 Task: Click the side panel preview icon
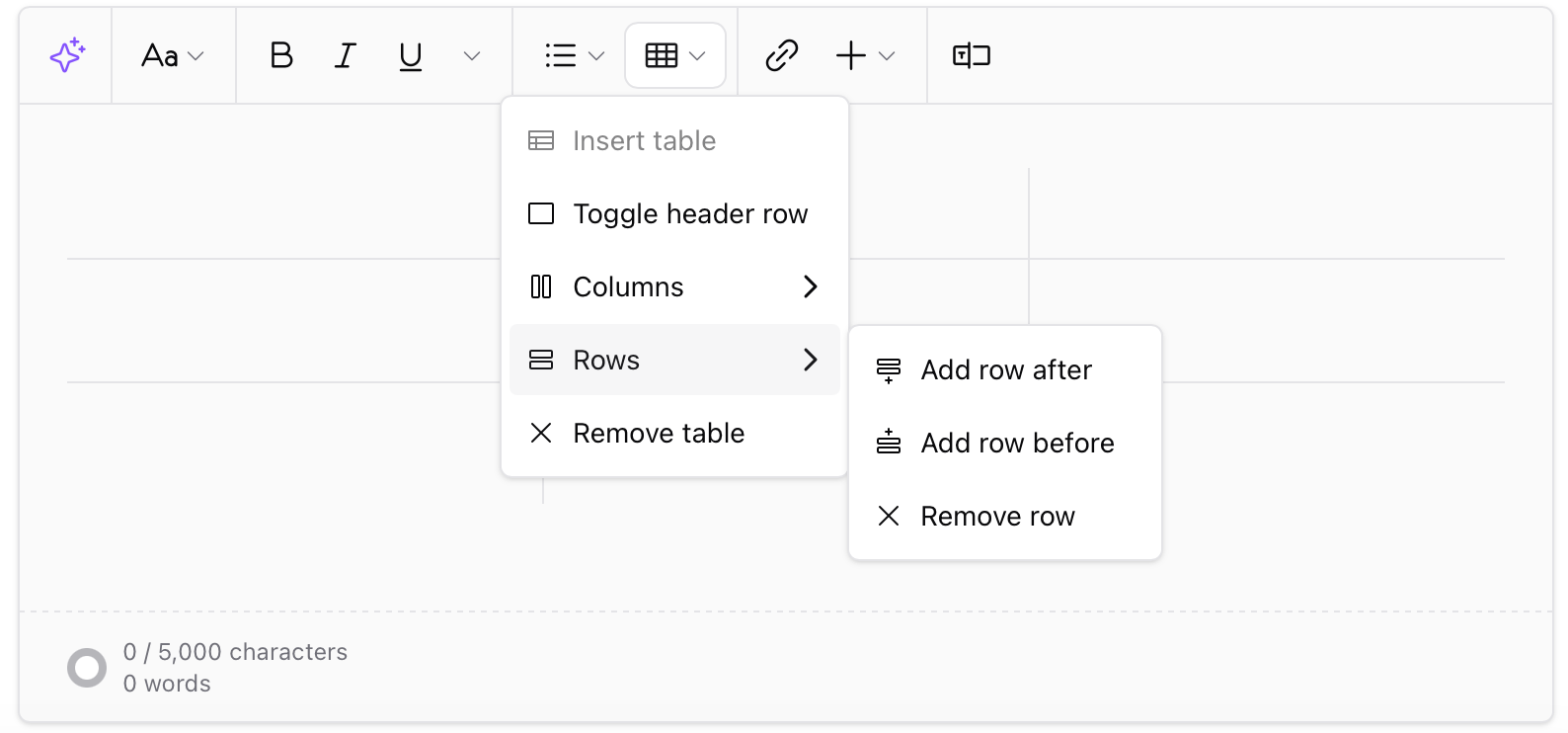point(970,55)
